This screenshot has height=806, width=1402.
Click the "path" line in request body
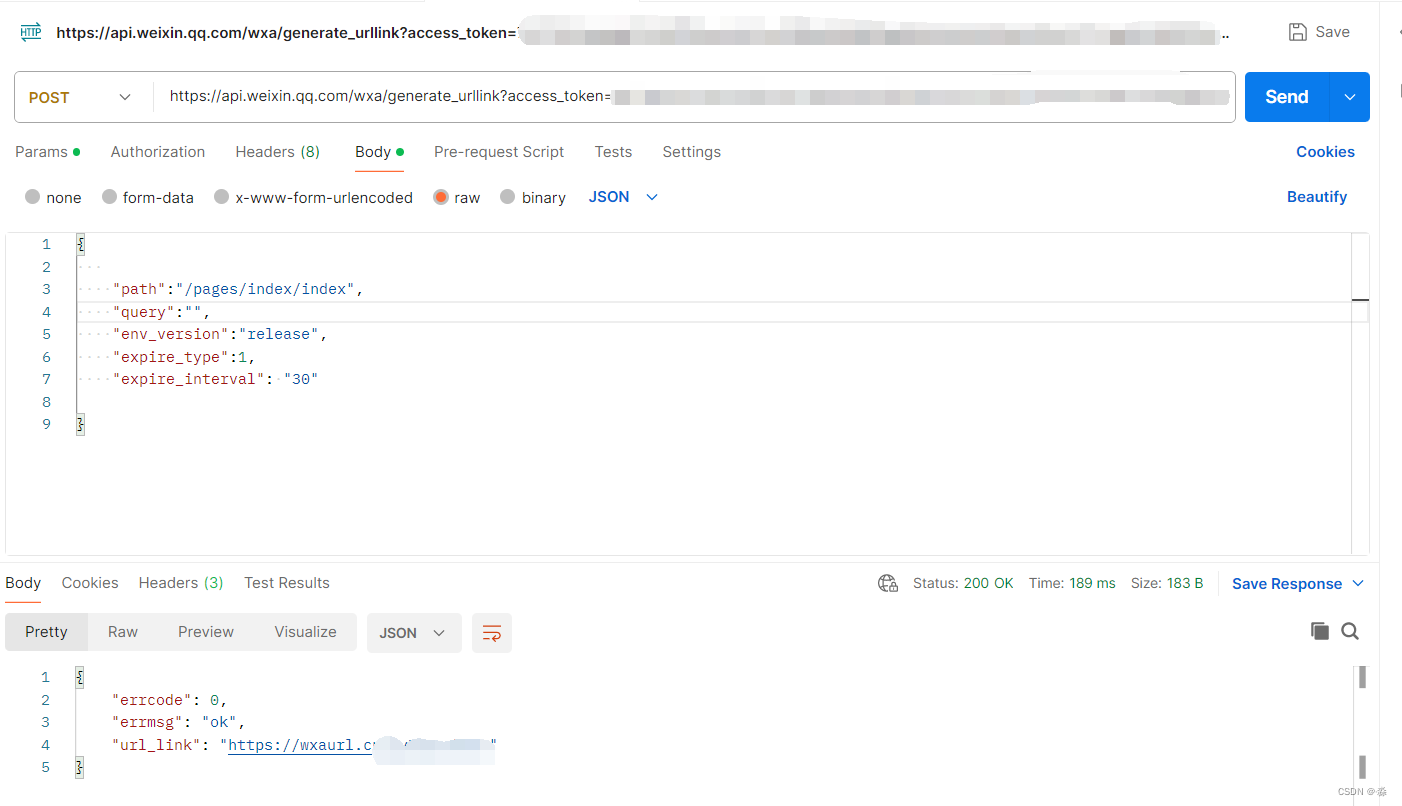[x=238, y=289]
